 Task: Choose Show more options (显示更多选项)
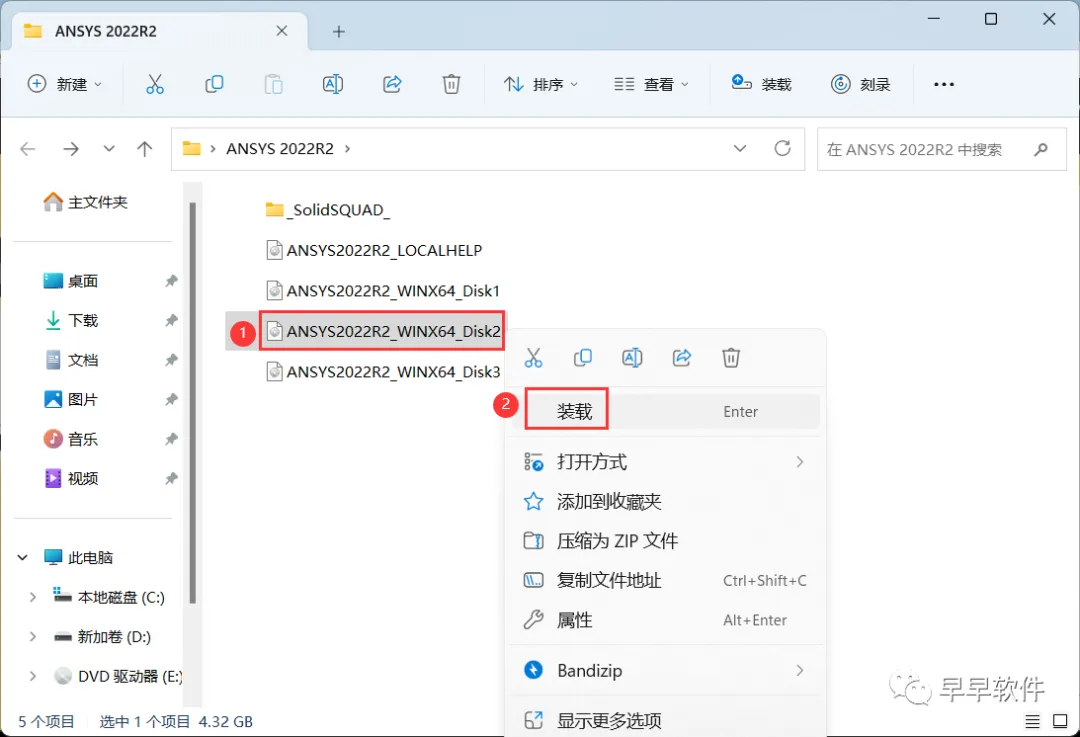665,720
